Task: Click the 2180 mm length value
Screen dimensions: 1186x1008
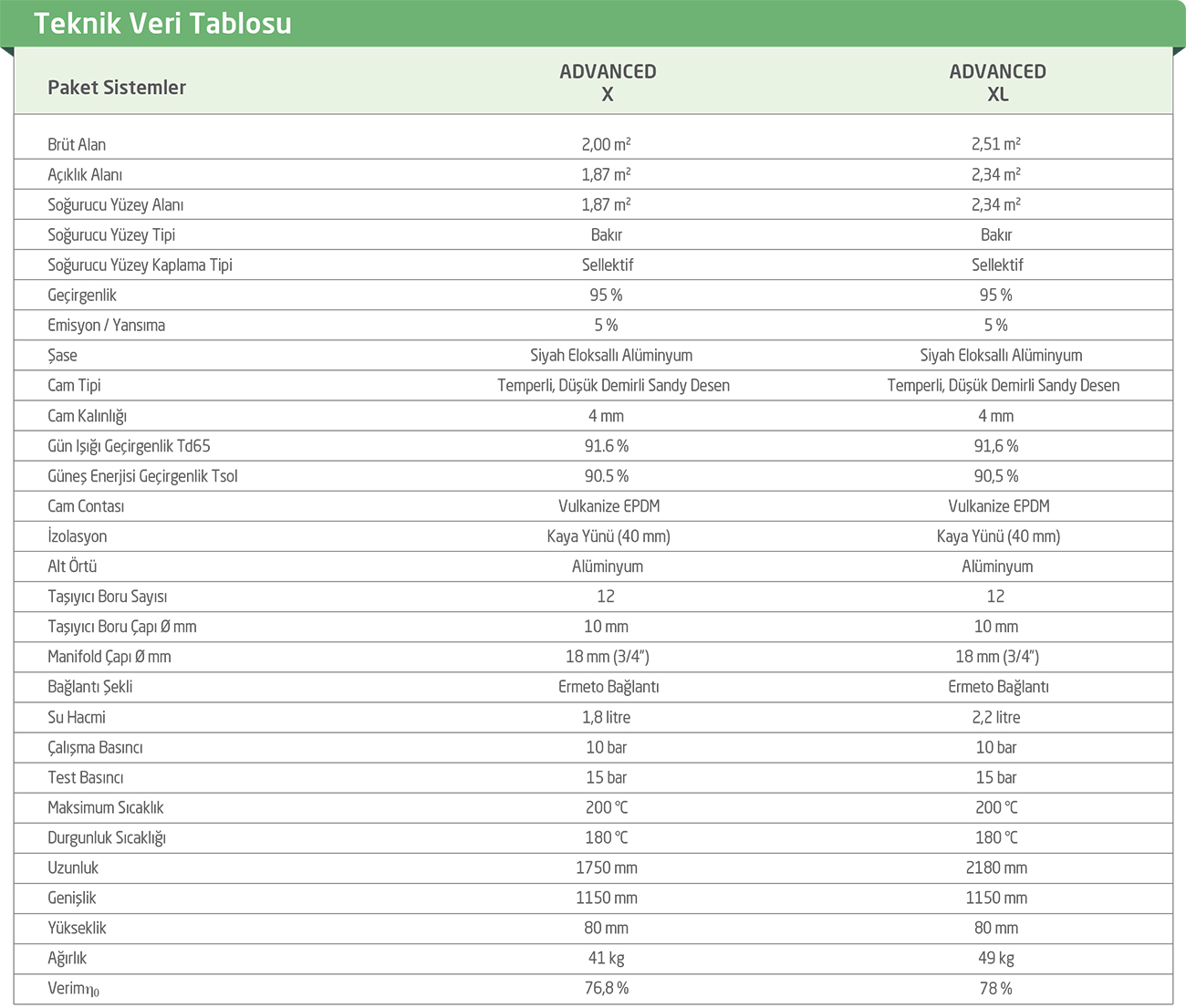Action: [996, 868]
